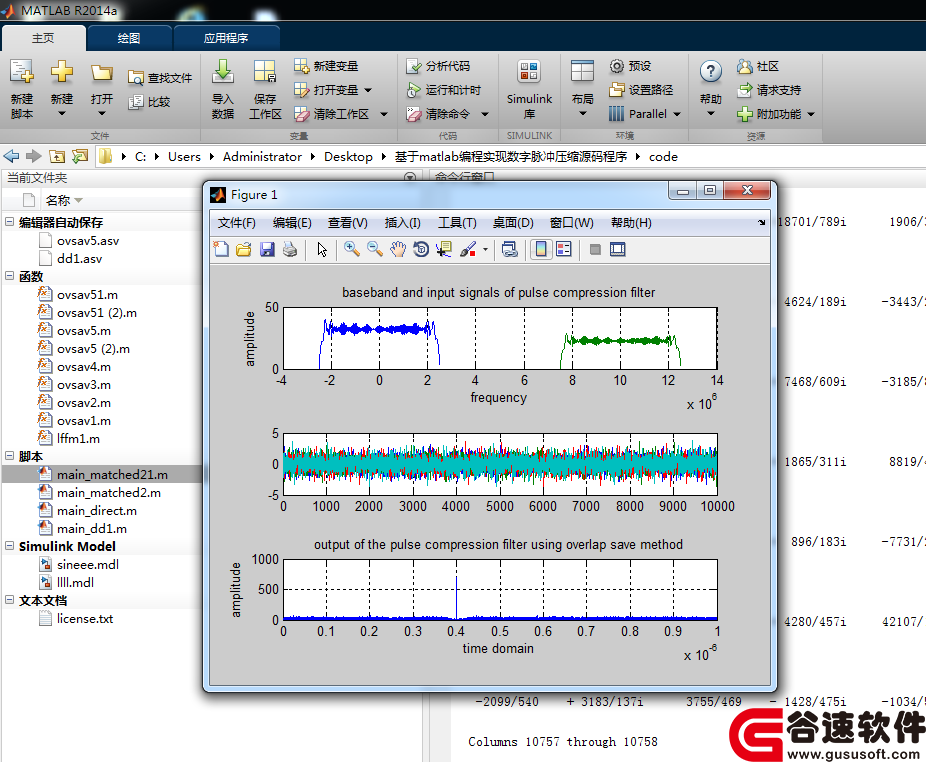Click Desktop in the address path

point(348,157)
